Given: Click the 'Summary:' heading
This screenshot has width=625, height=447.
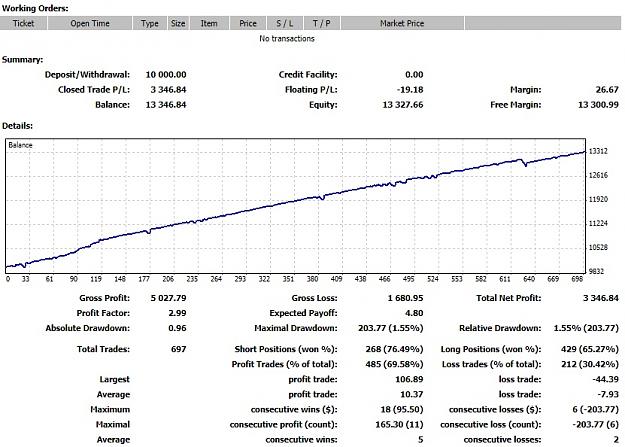Looking at the screenshot, I should [22, 60].
